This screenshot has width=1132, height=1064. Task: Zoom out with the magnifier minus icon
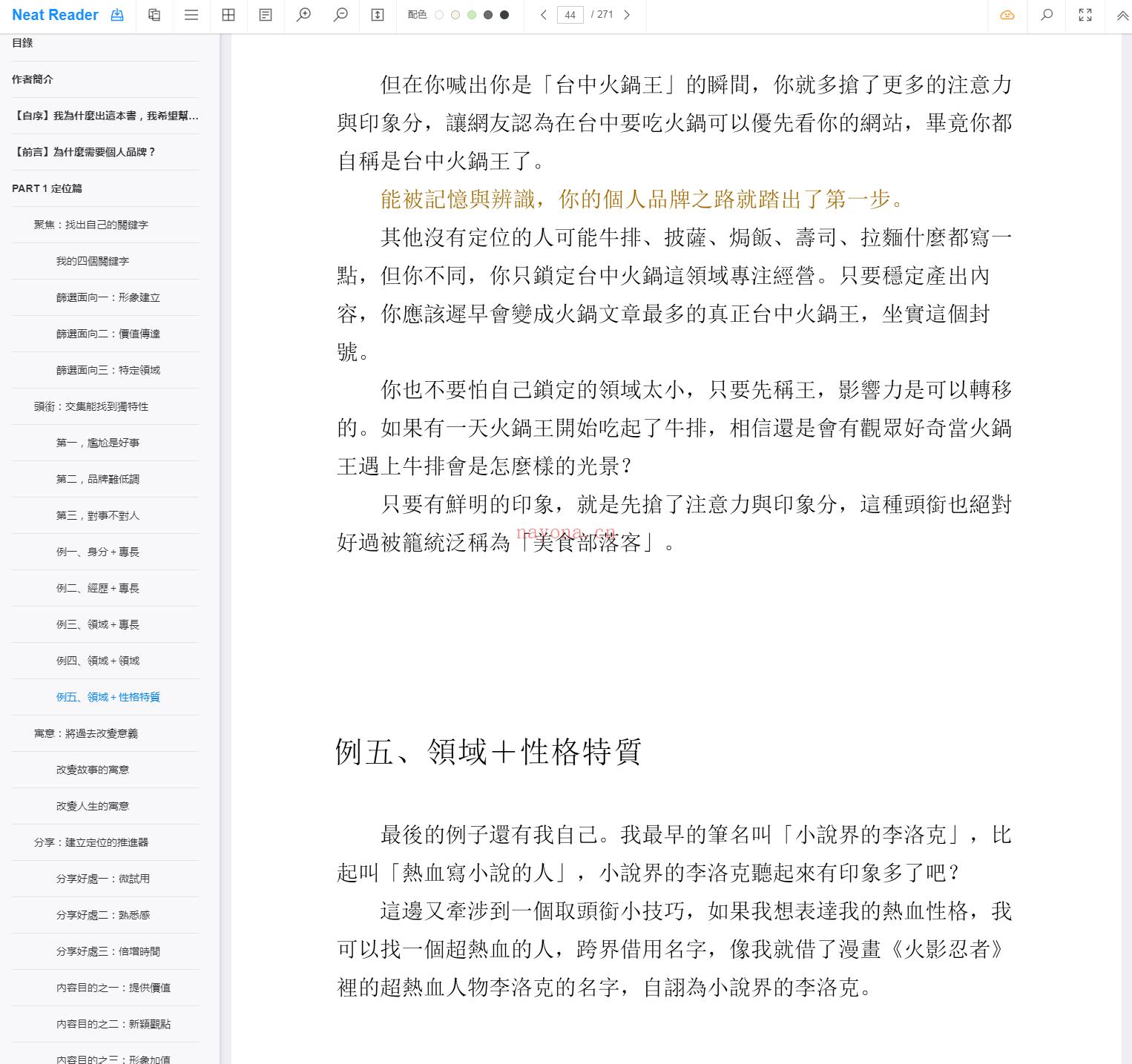pyautogui.click(x=340, y=15)
